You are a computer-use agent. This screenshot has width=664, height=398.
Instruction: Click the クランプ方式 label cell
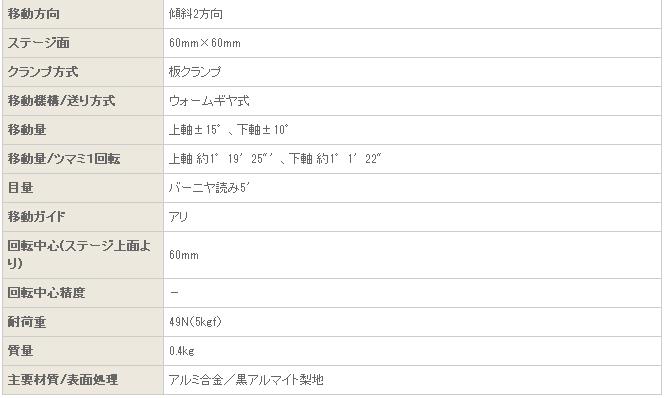click(83, 72)
